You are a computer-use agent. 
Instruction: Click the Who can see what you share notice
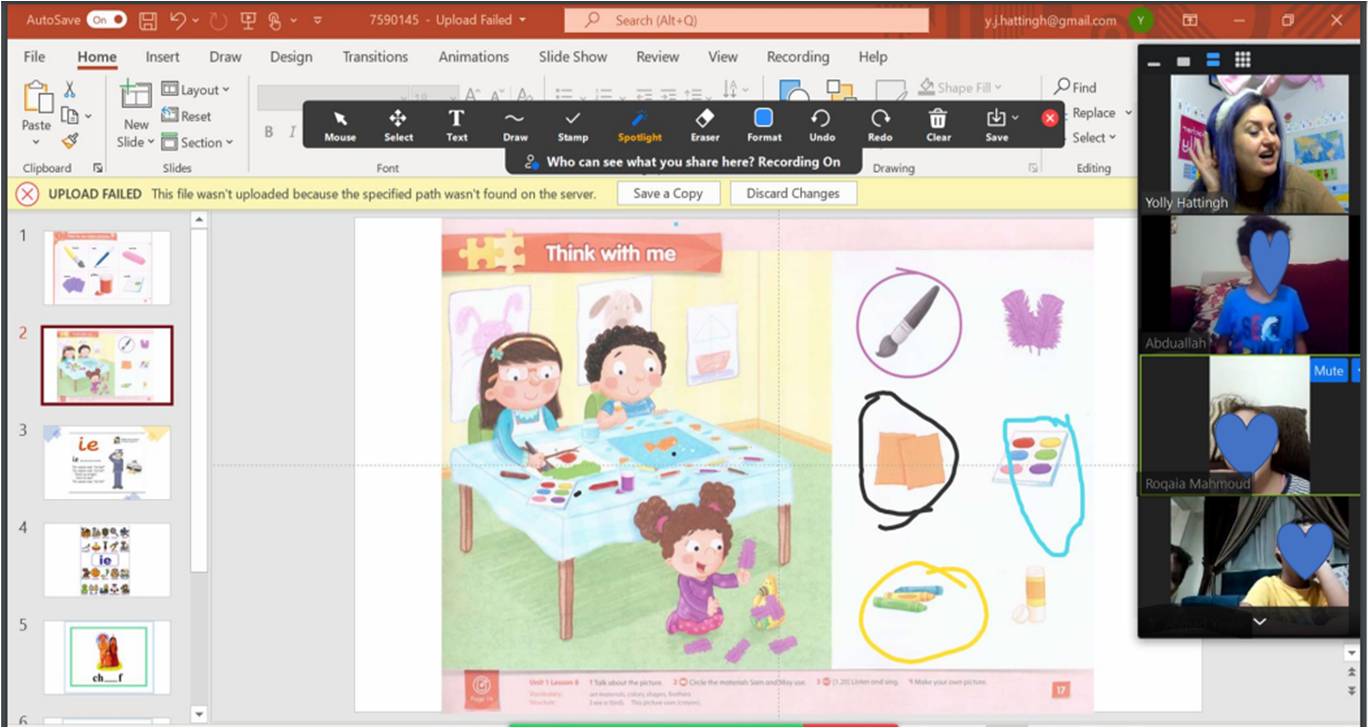coord(682,161)
